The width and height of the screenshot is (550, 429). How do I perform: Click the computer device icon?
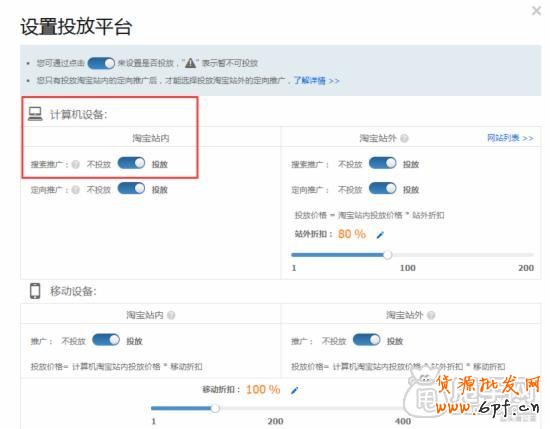click(35, 114)
